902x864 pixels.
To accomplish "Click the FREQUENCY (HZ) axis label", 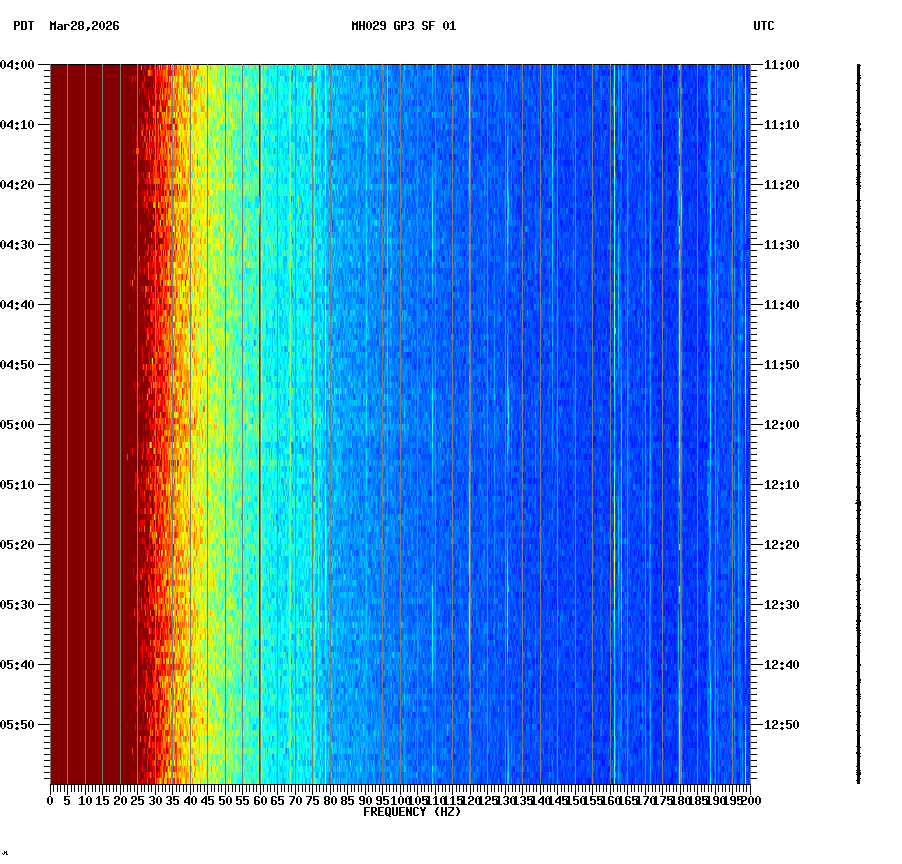I will tap(412, 810).
